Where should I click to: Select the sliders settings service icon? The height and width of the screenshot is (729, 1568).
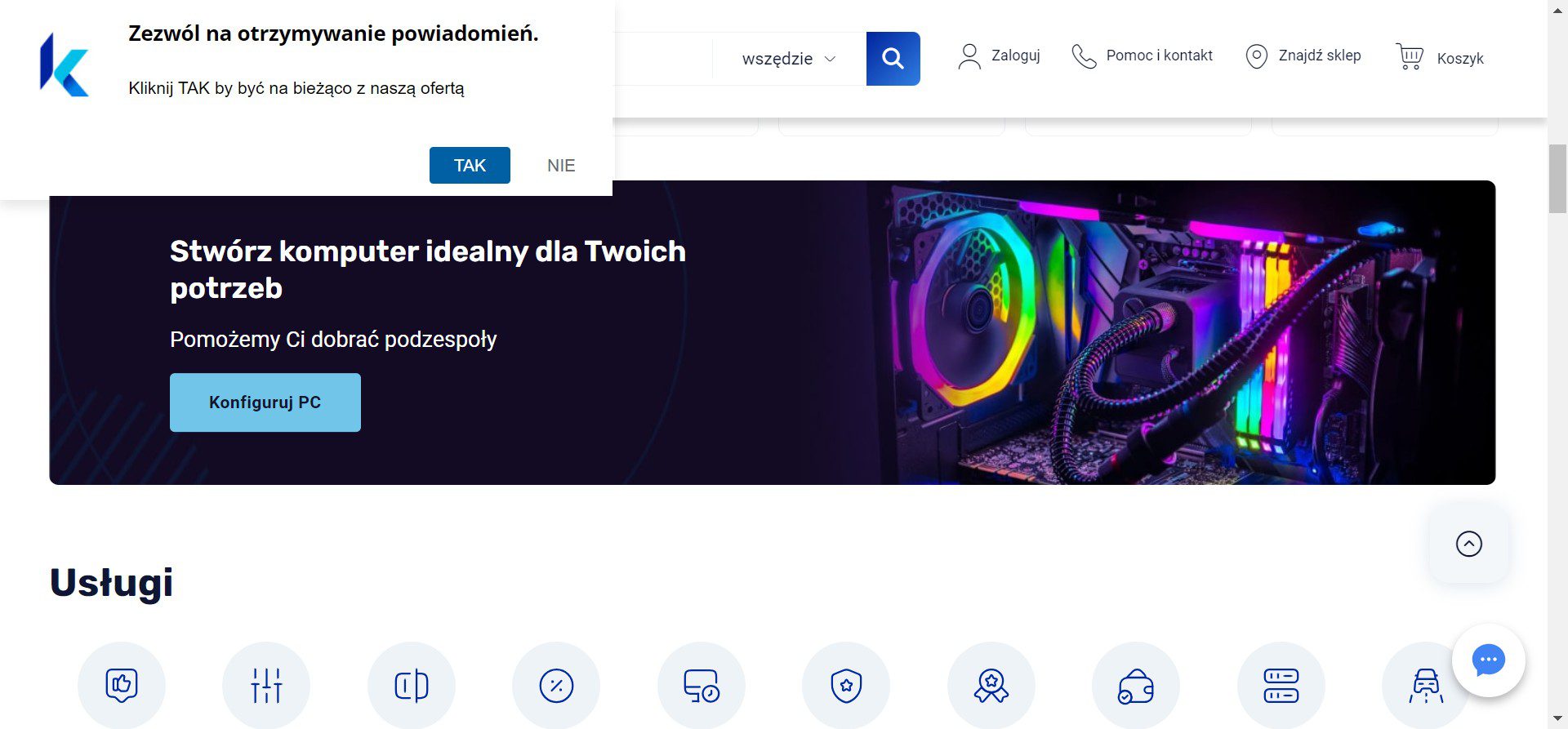pos(266,685)
